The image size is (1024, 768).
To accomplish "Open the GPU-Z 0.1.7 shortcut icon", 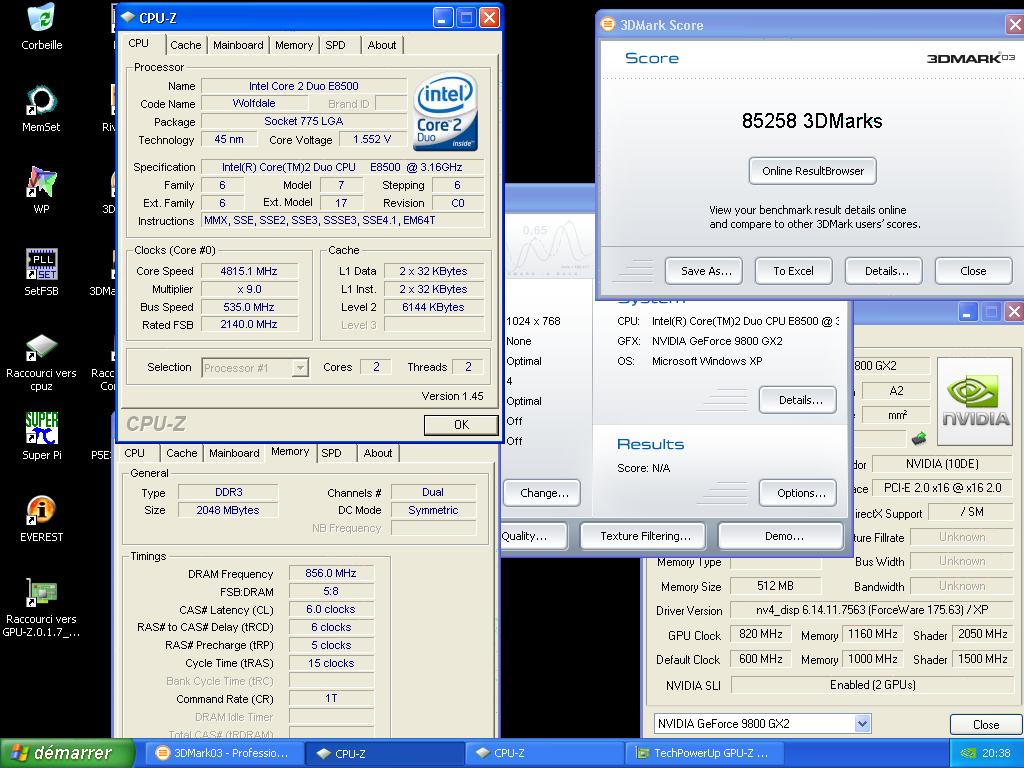I will tap(41, 592).
